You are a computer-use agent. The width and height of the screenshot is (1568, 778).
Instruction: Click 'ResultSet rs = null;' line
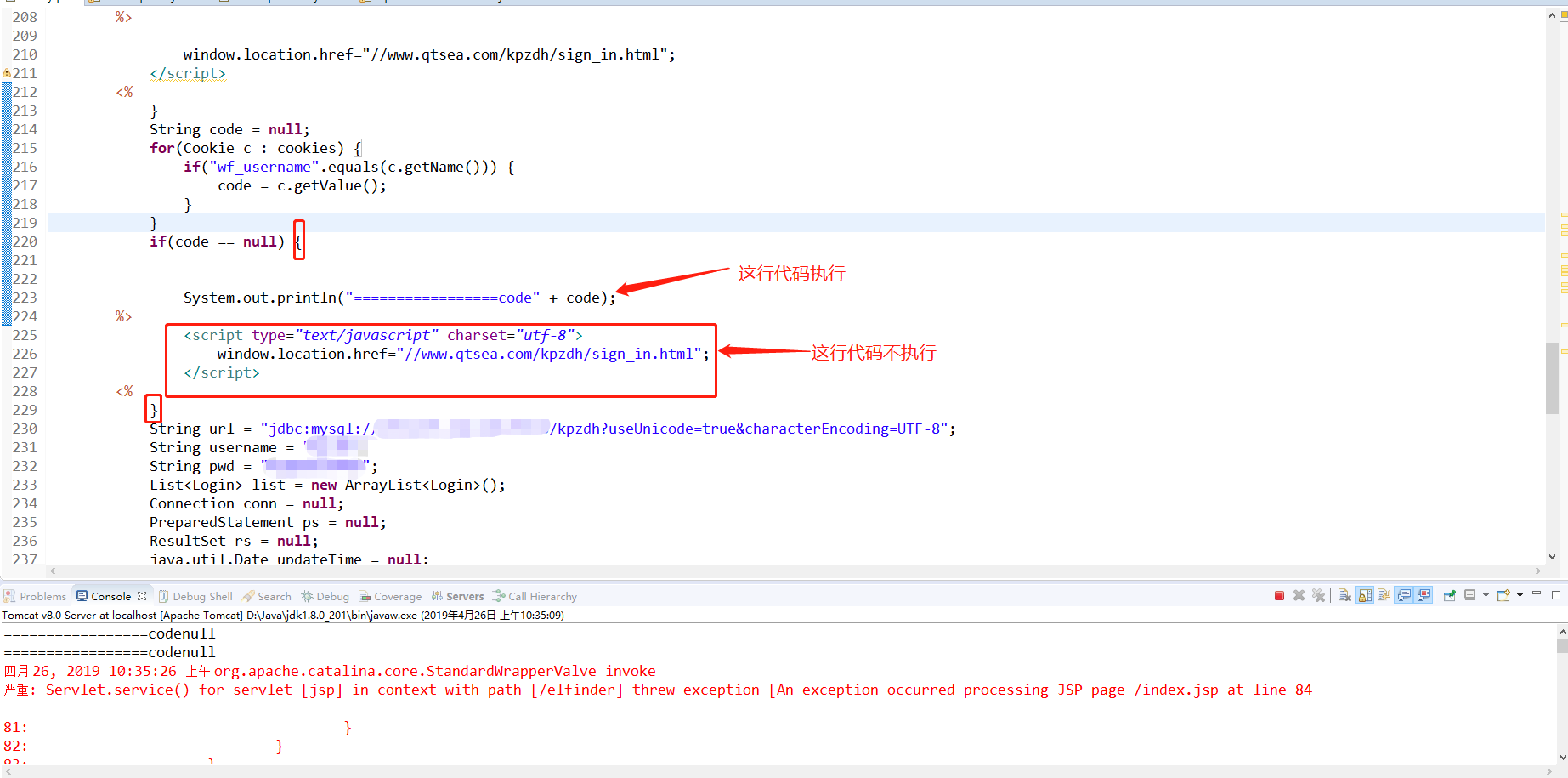234,541
